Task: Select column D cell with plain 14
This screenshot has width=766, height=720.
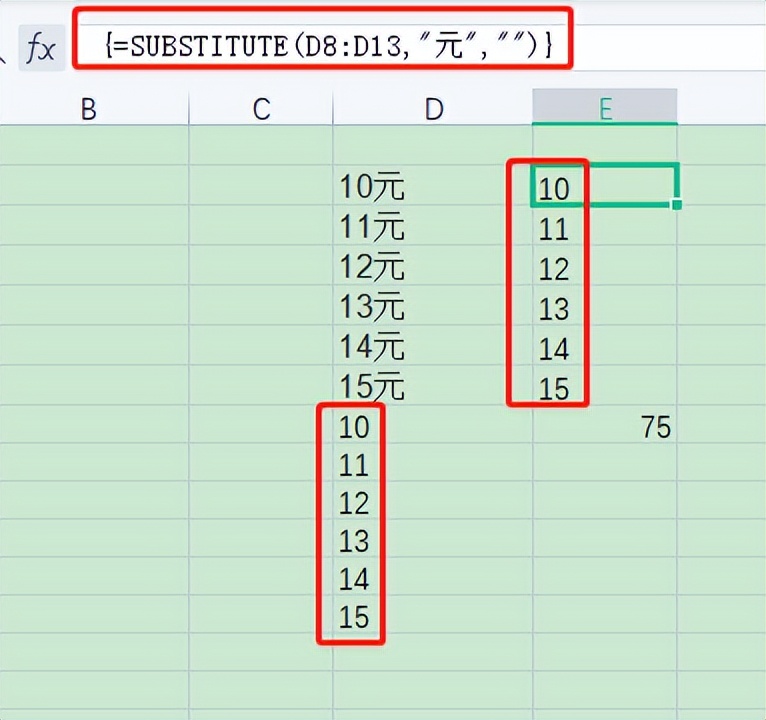Action: click(x=433, y=577)
